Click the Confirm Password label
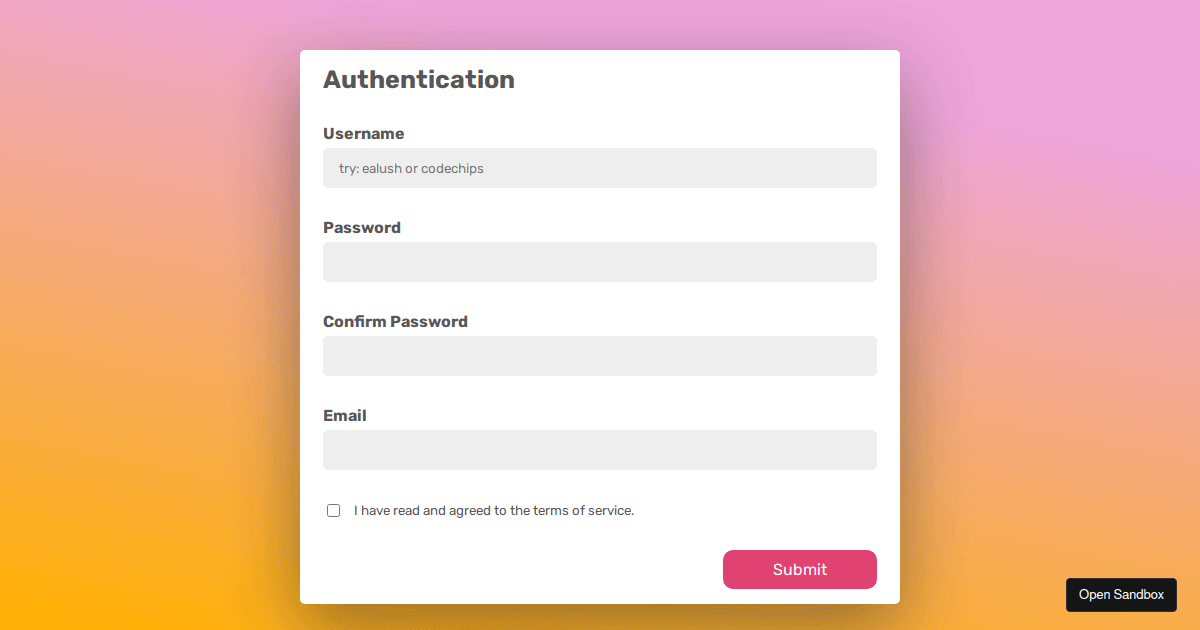Image resolution: width=1200 pixels, height=630 pixels. pos(395,321)
